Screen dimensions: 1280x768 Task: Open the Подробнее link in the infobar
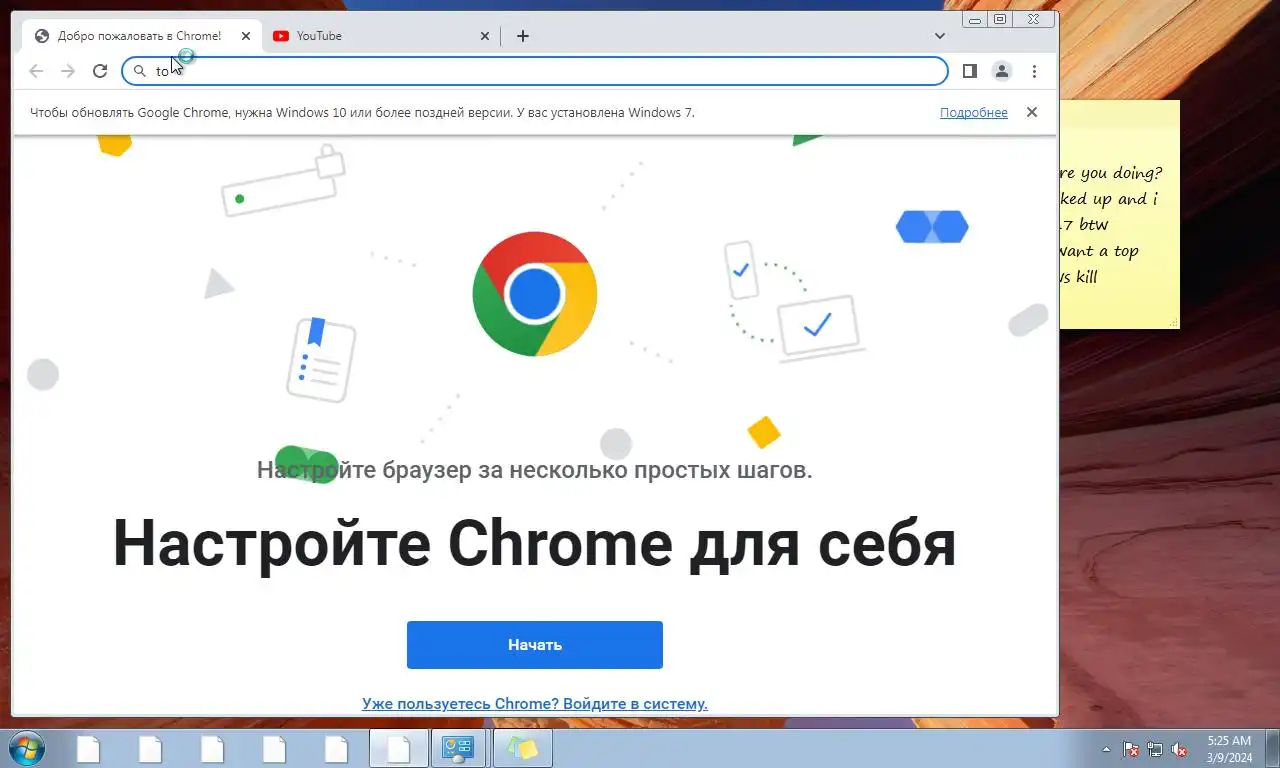click(x=974, y=113)
